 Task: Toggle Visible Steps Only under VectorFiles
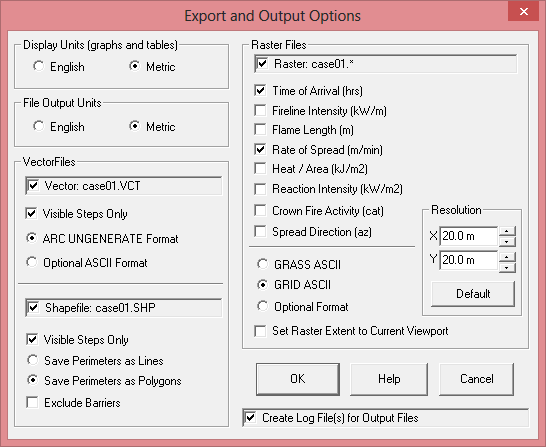click(31, 213)
